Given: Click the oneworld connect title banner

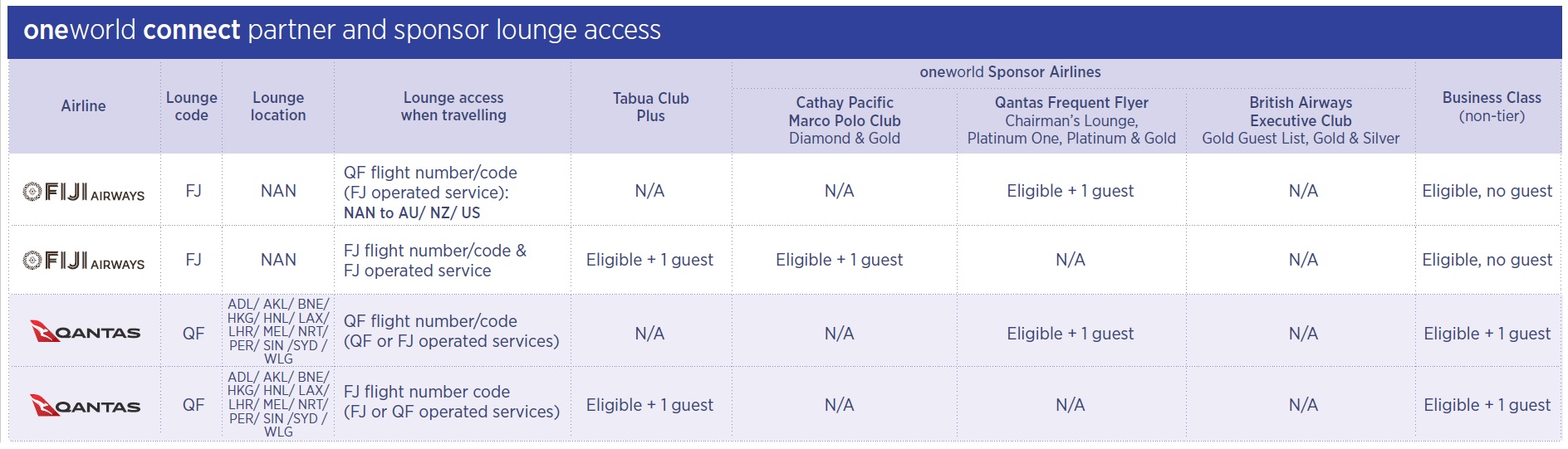Looking at the screenshot, I should tap(784, 32).
